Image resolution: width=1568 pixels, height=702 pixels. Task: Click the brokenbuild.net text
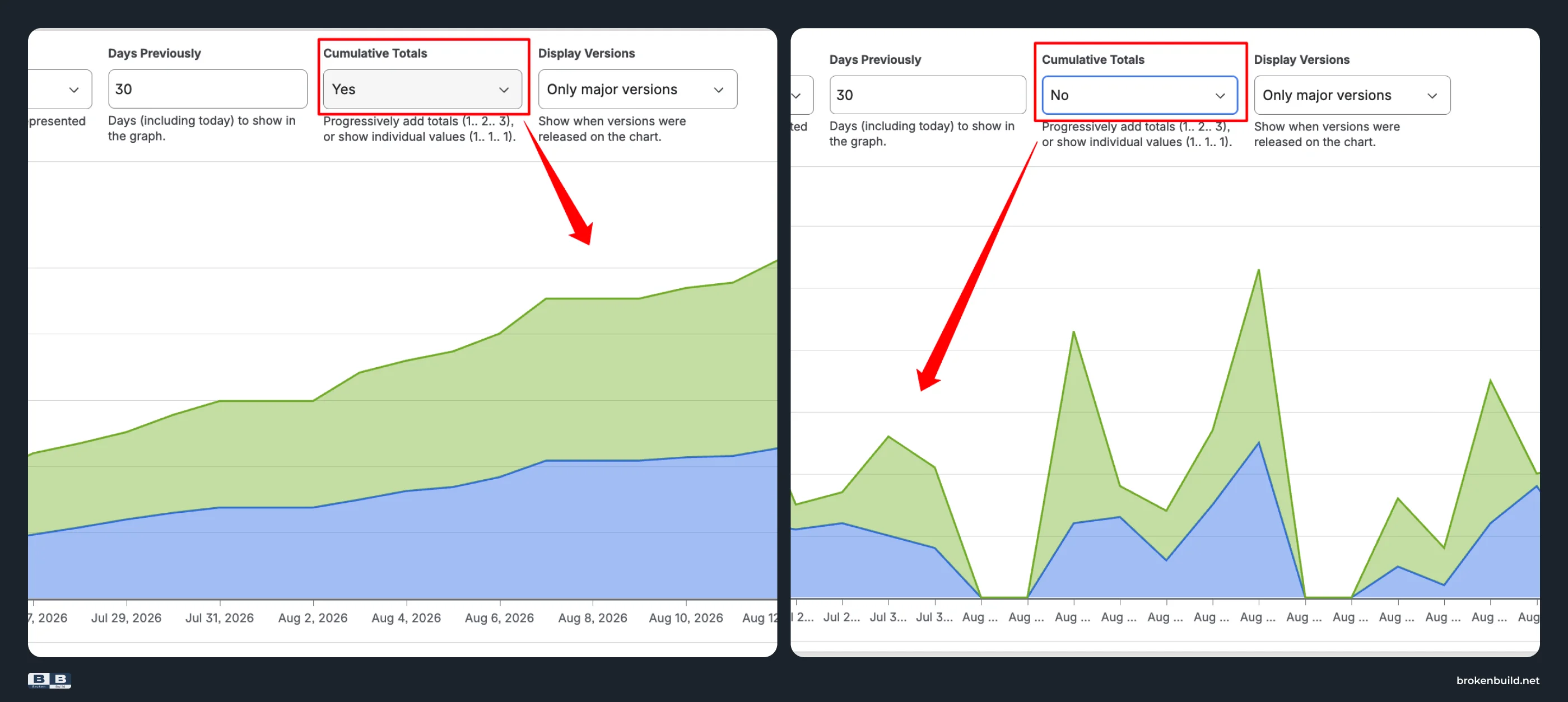point(1497,680)
